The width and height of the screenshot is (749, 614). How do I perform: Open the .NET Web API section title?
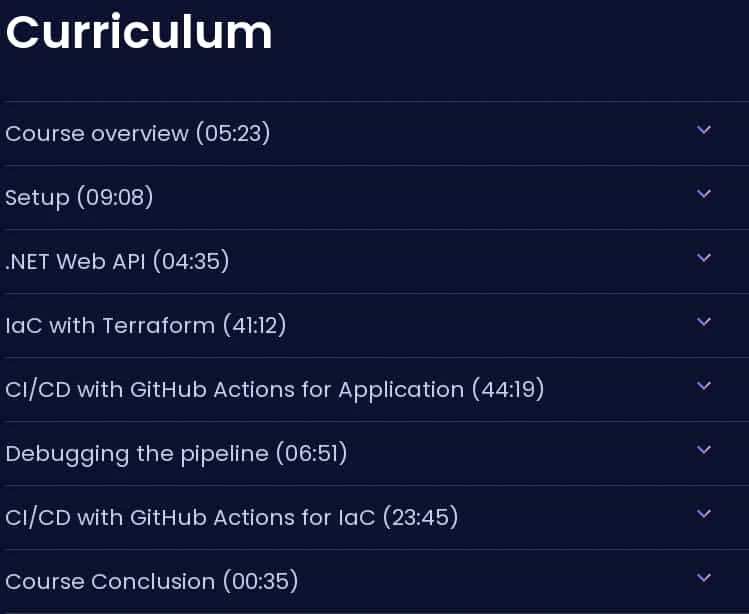[117, 261]
